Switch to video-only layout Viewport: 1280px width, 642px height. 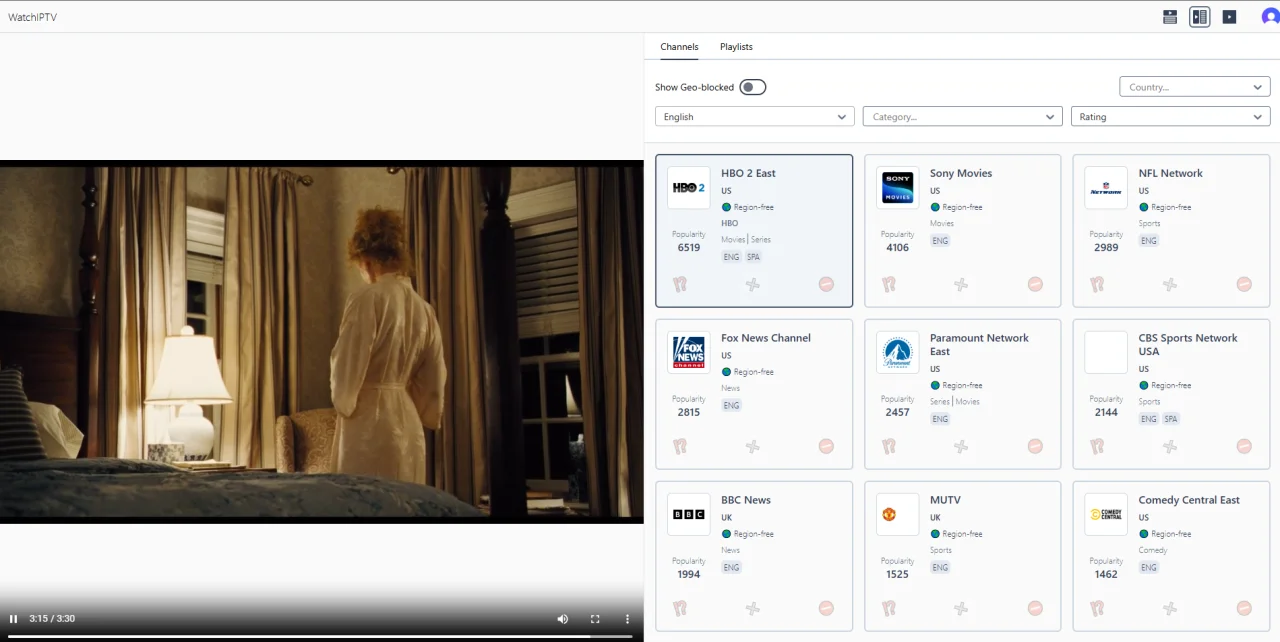(1230, 17)
